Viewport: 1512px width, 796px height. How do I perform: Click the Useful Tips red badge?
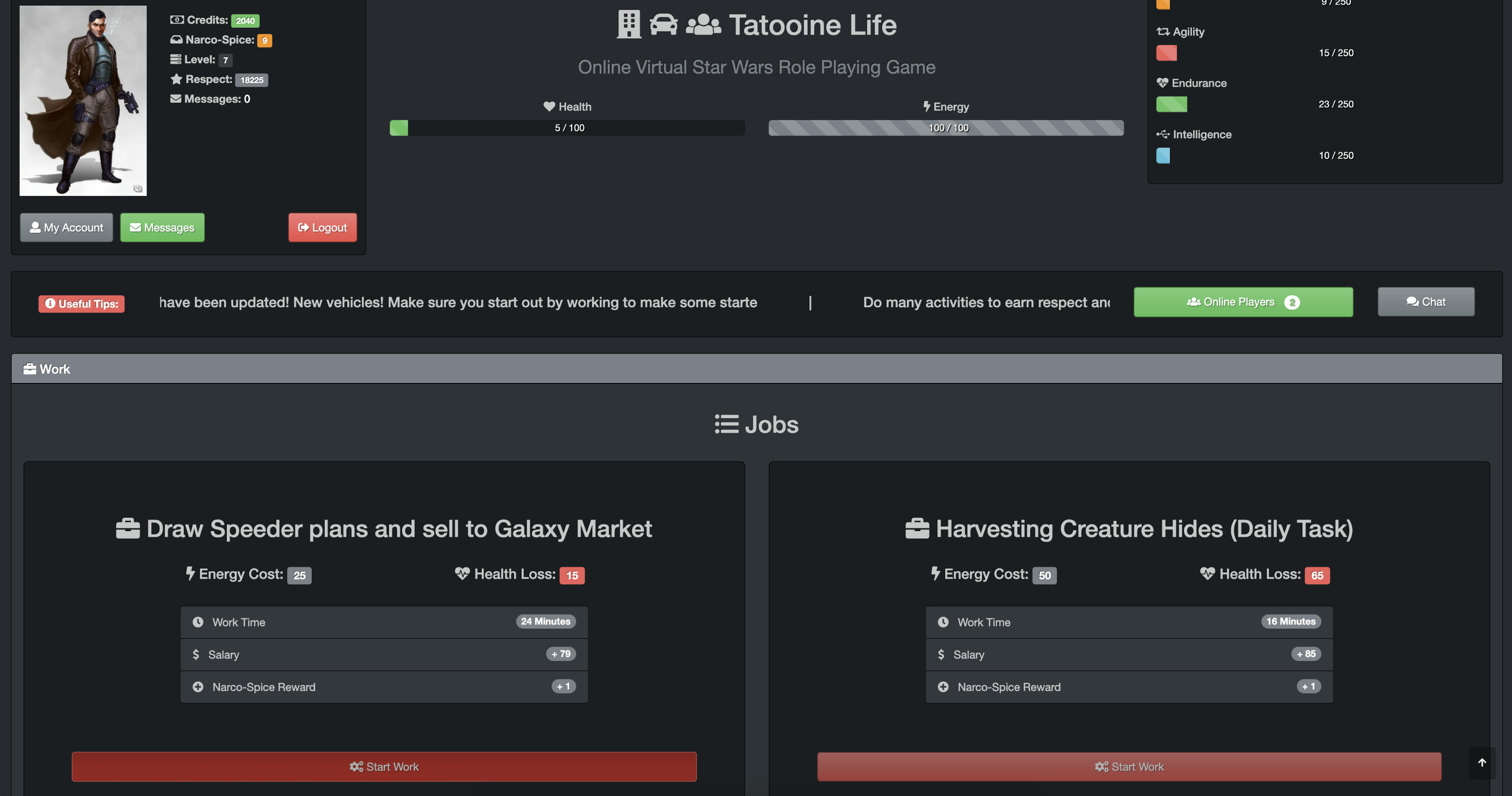pos(82,303)
